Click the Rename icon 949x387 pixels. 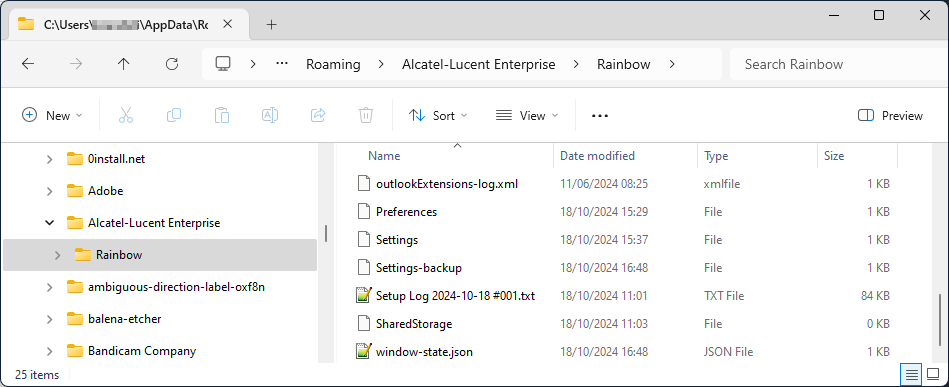point(270,115)
